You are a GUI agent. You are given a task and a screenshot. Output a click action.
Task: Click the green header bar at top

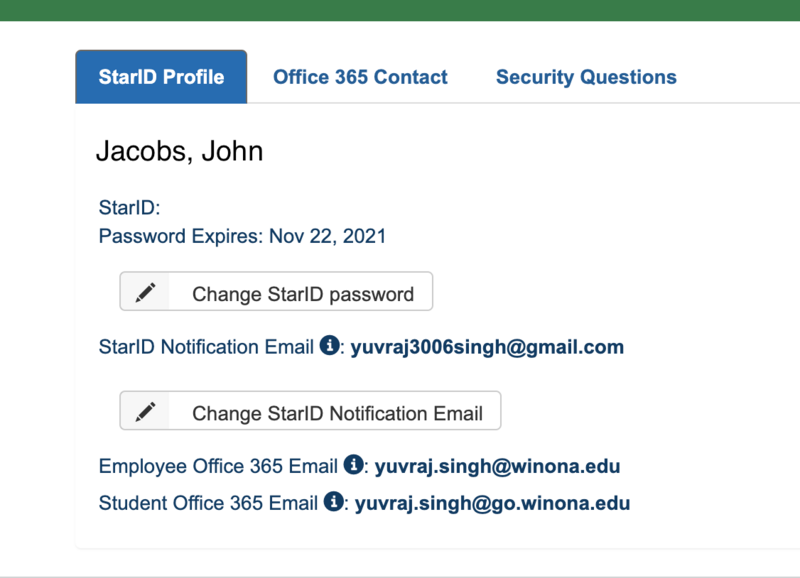click(x=400, y=10)
